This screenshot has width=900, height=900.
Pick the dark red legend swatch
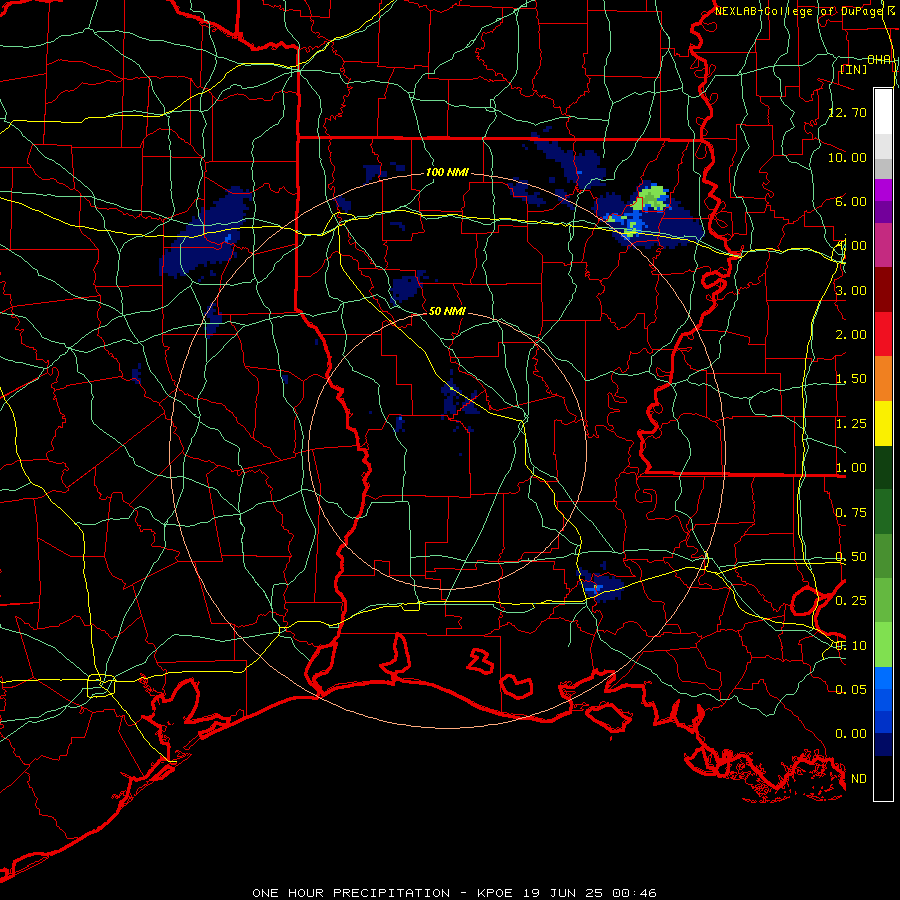tap(883, 290)
